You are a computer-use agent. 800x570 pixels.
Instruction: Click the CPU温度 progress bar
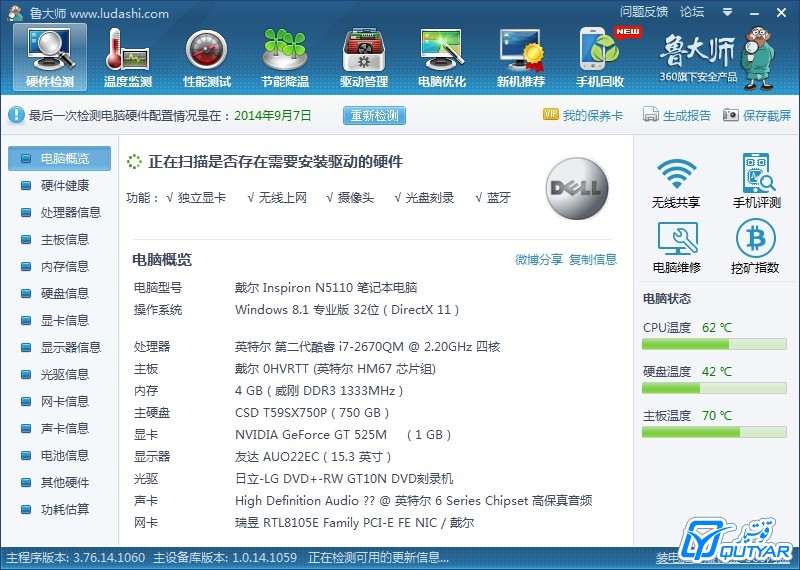point(714,344)
